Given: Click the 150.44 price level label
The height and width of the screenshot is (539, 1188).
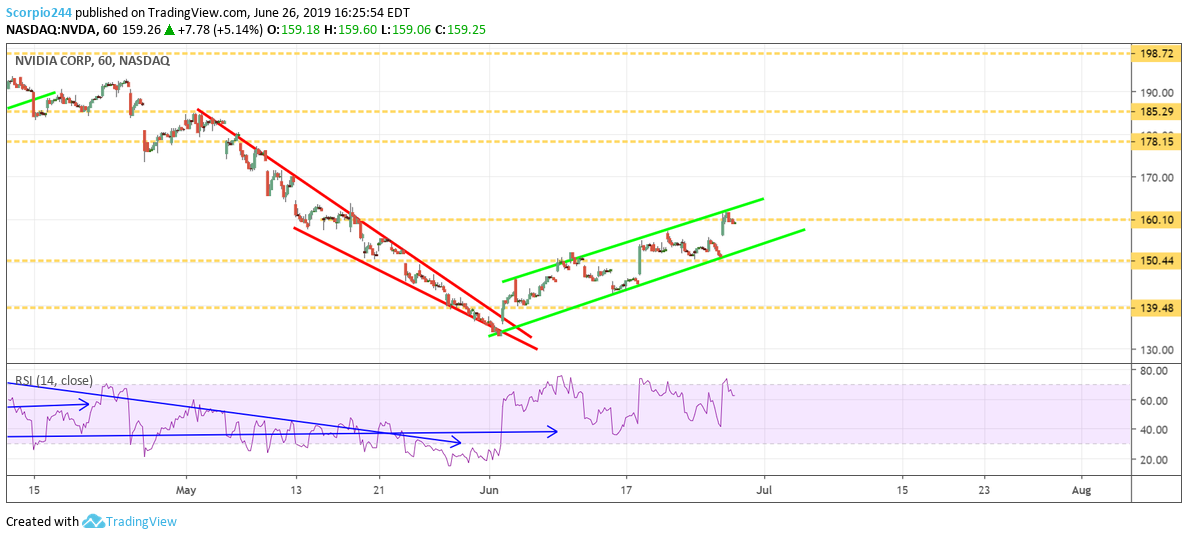Looking at the screenshot, I should (x=1156, y=260).
